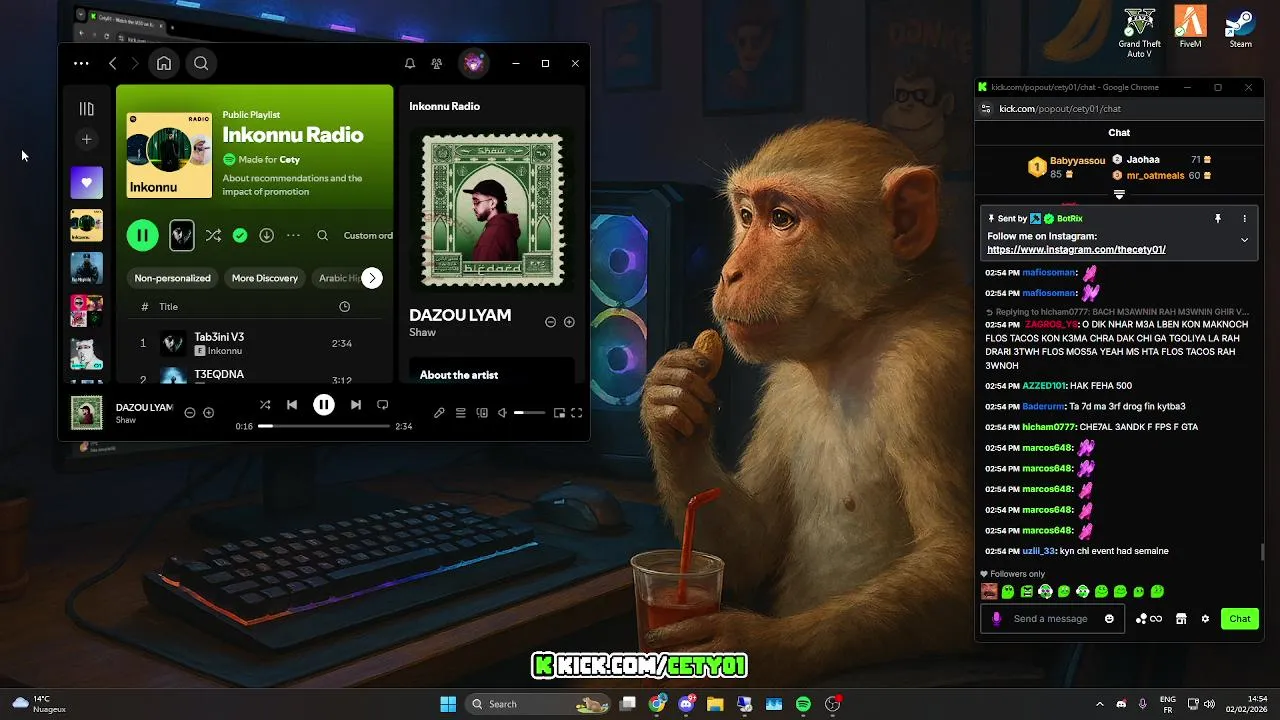Open Windows Start menu
This screenshot has height=720, width=1280.
[448, 704]
